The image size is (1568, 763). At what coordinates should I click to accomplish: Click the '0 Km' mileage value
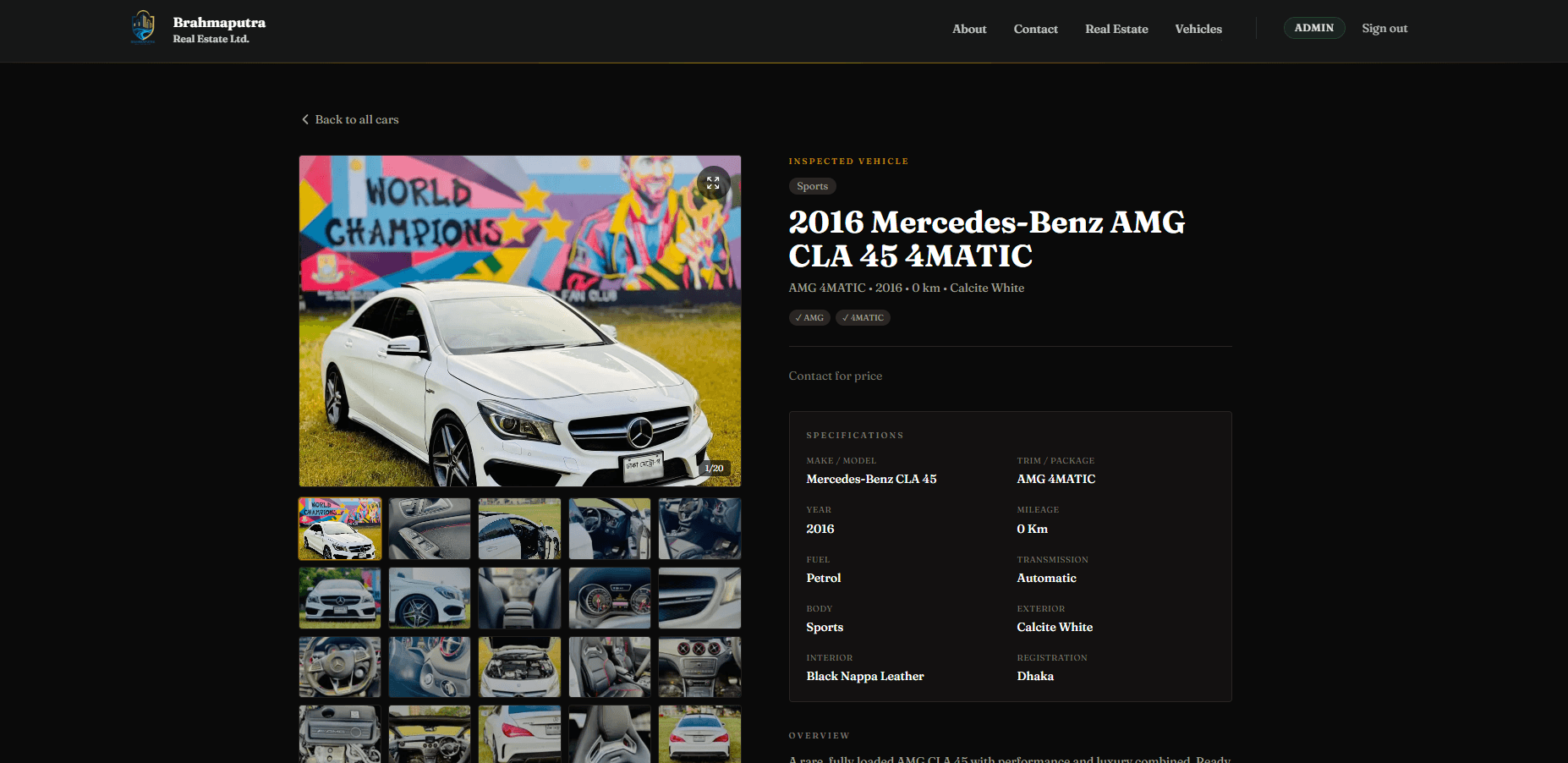click(x=1032, y=529)
